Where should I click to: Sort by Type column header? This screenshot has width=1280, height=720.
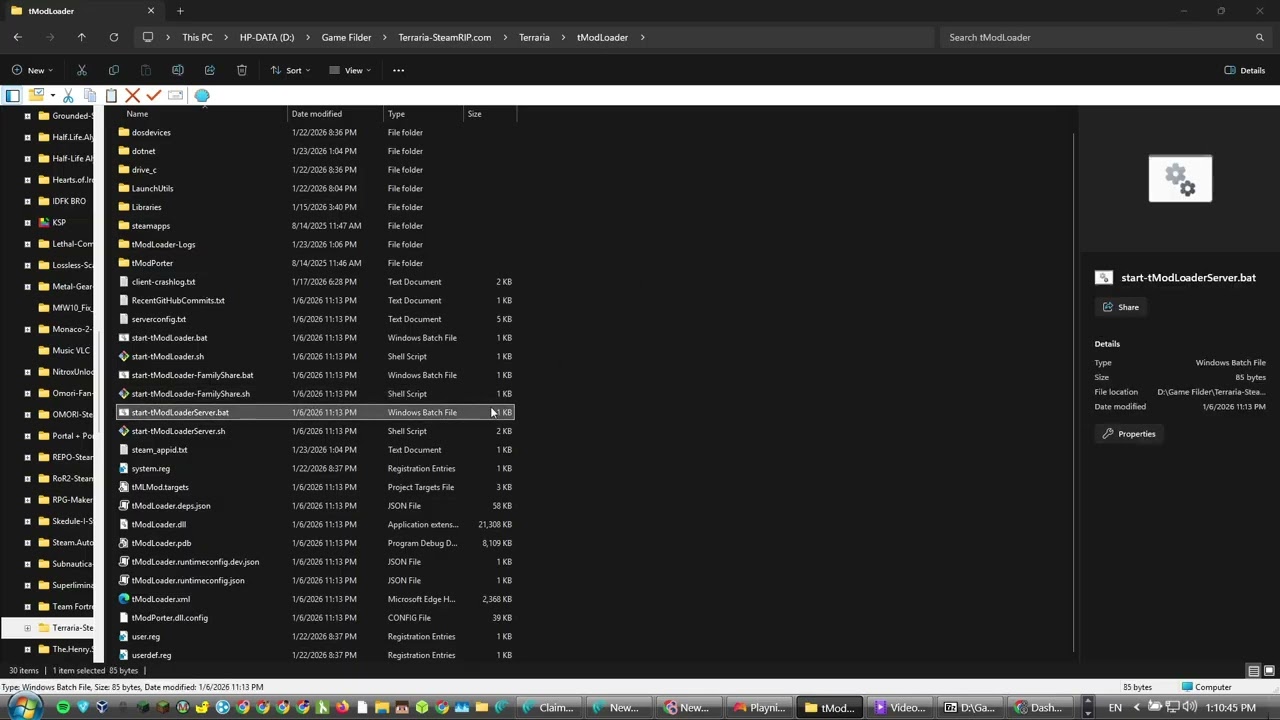click(x=423, y=114)
